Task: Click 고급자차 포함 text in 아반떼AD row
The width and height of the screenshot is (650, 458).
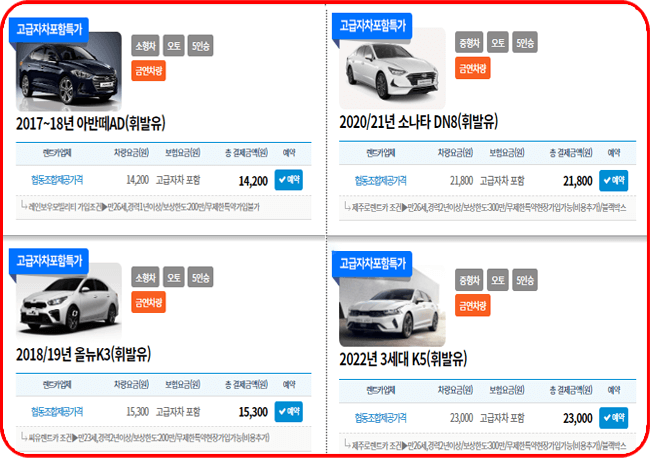Action: pos(178,180)
